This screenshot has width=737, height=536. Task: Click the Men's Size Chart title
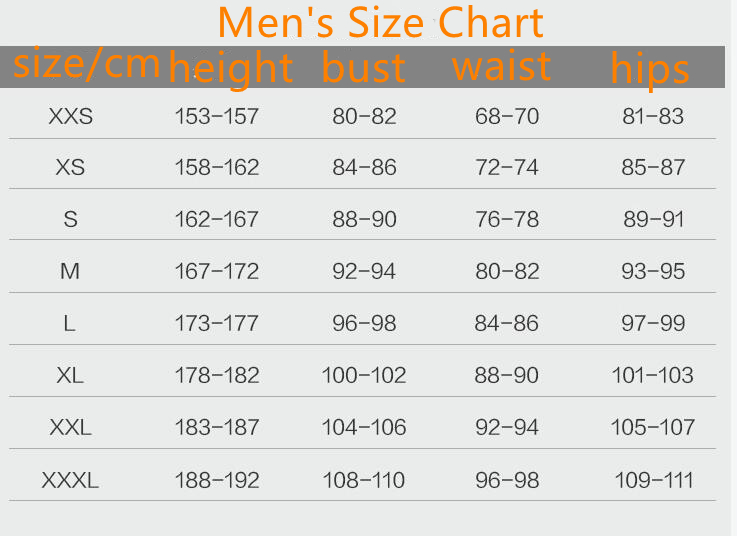(380, 22)
